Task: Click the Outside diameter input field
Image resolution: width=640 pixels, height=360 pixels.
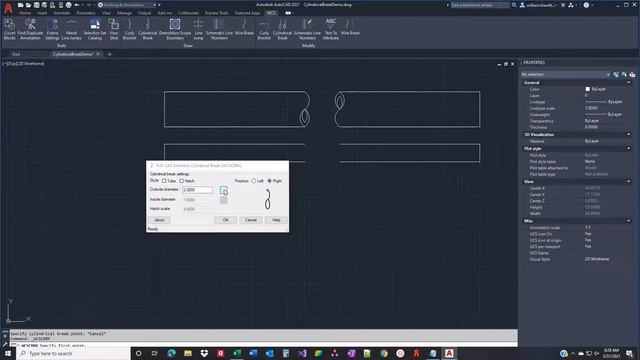Action: pyautogui.click(x=198, y=190)
